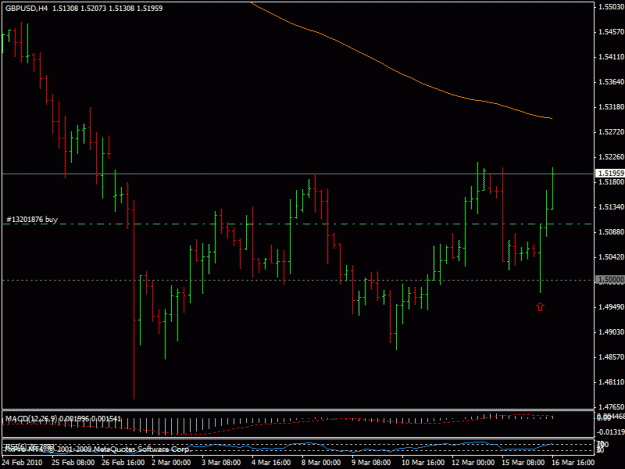Click the 1.53640 price on the scale

(611, 82)
